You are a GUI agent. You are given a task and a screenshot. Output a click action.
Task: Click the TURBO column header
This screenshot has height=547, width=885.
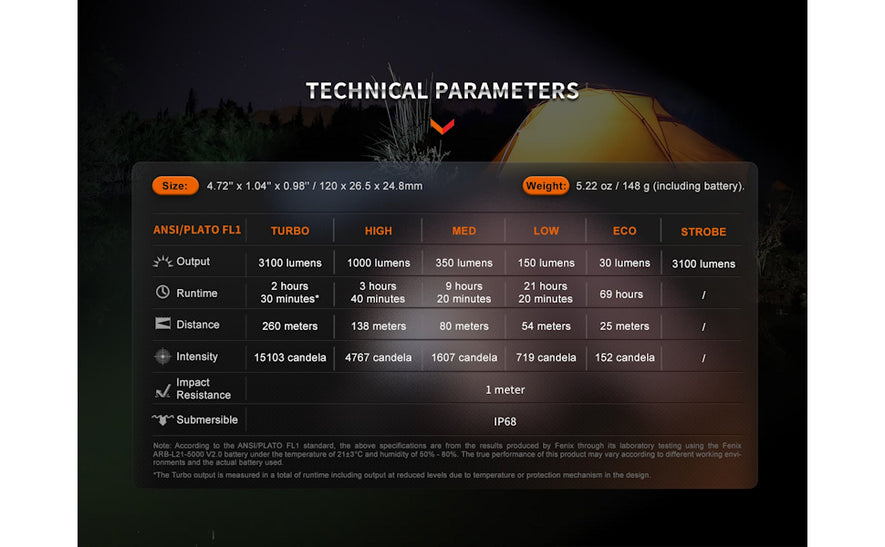[290, 231]
